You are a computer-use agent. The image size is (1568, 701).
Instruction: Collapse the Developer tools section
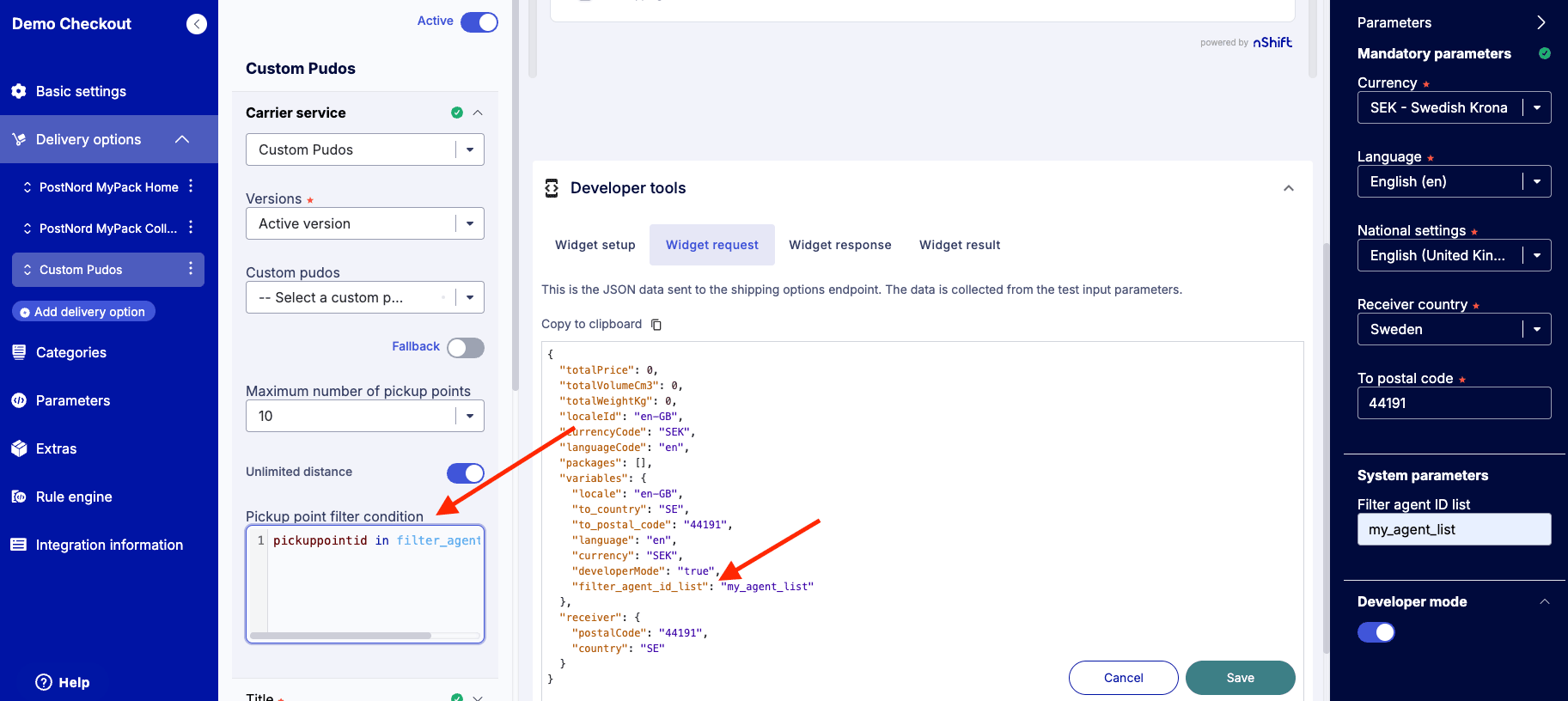(x=1288, y=188)
